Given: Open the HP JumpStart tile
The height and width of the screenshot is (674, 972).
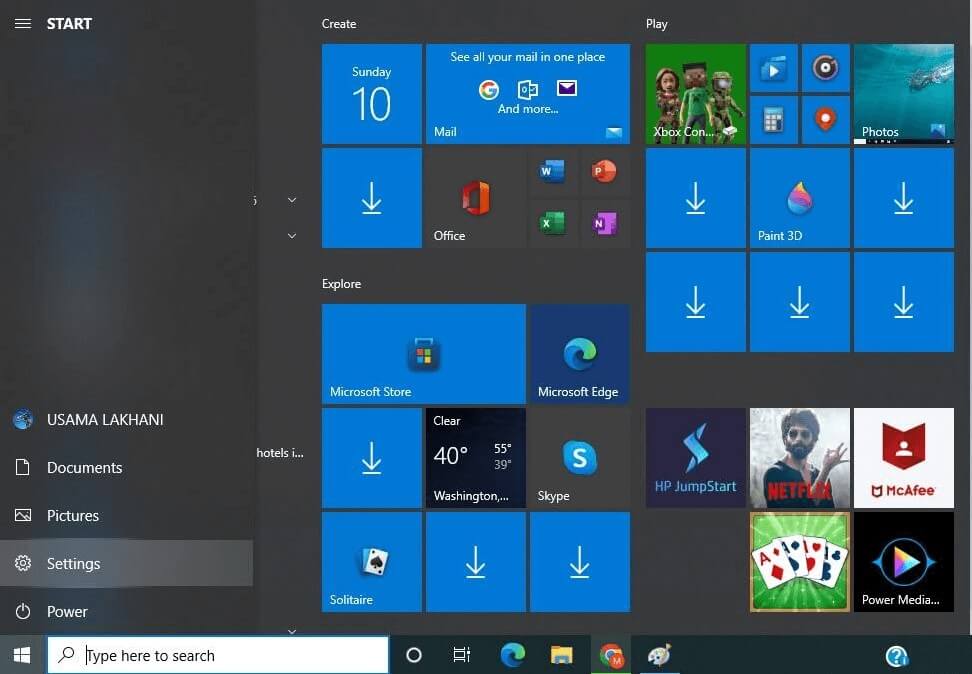Looking at the screenshot, I should coord(696,458).
